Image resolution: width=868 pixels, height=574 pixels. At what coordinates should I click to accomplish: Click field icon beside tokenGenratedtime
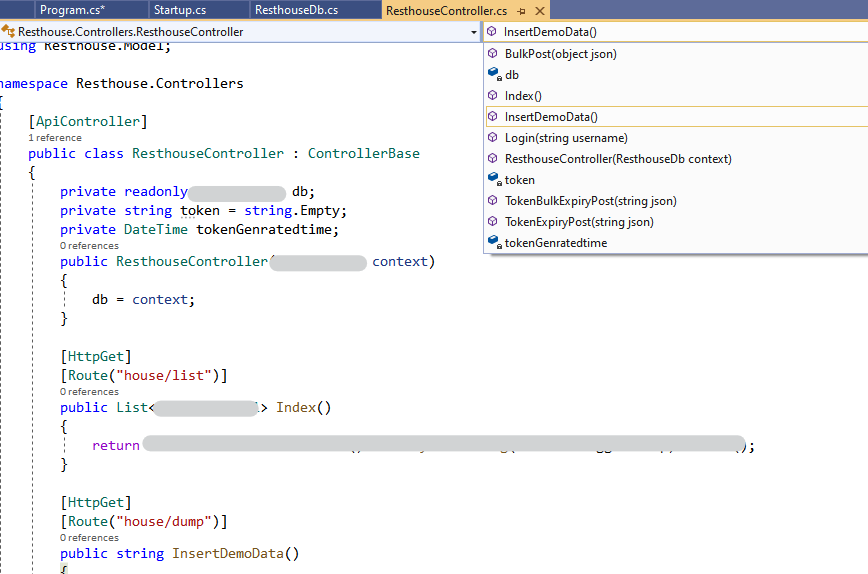point(494,242)
